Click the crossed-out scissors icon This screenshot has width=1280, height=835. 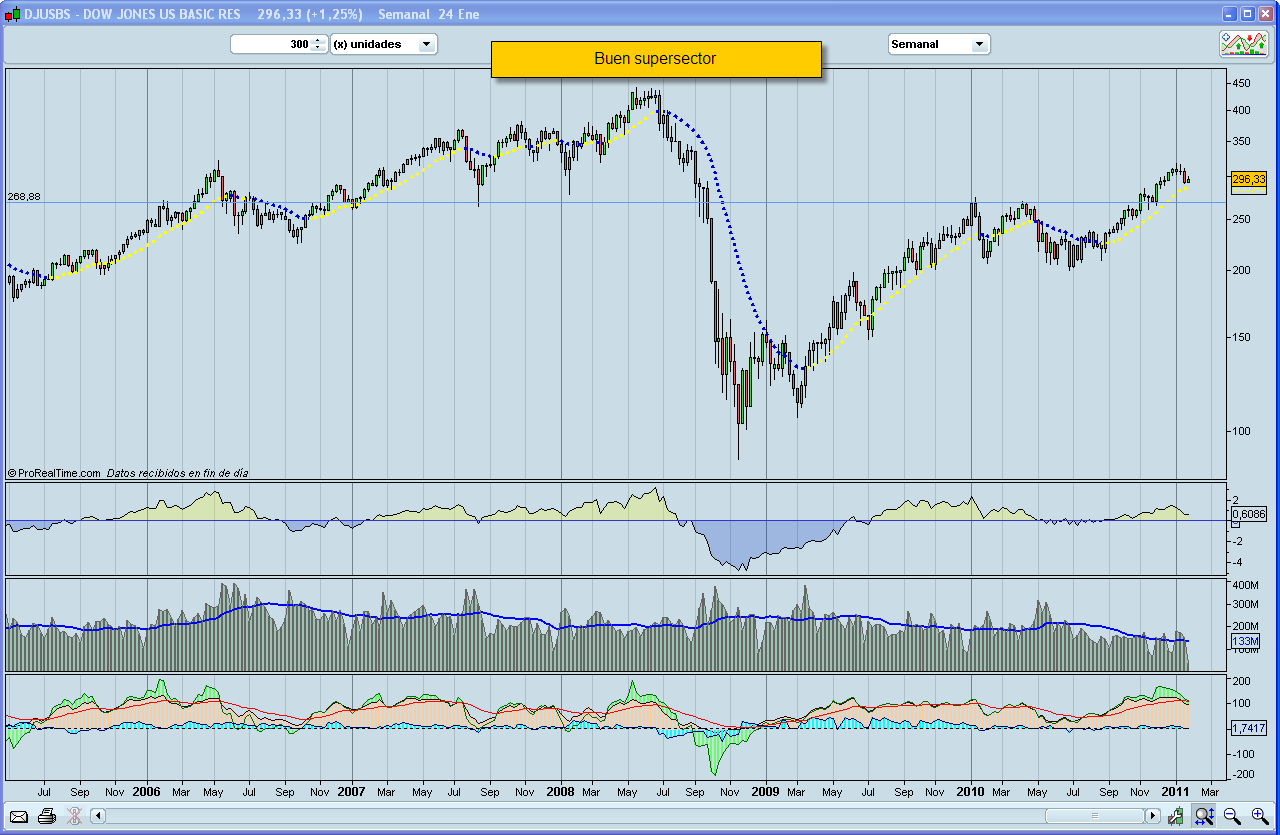(x=73, y=817)
